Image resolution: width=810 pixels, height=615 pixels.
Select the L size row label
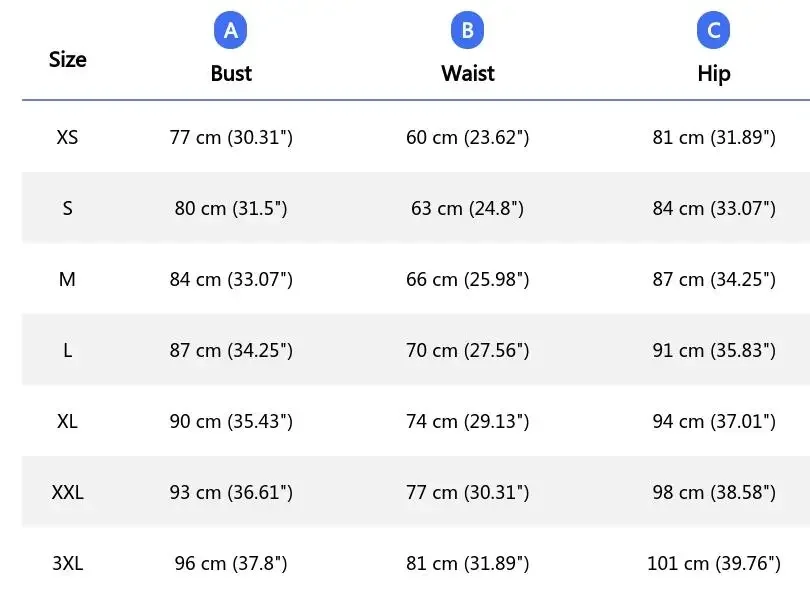click(x=68, y=350)
